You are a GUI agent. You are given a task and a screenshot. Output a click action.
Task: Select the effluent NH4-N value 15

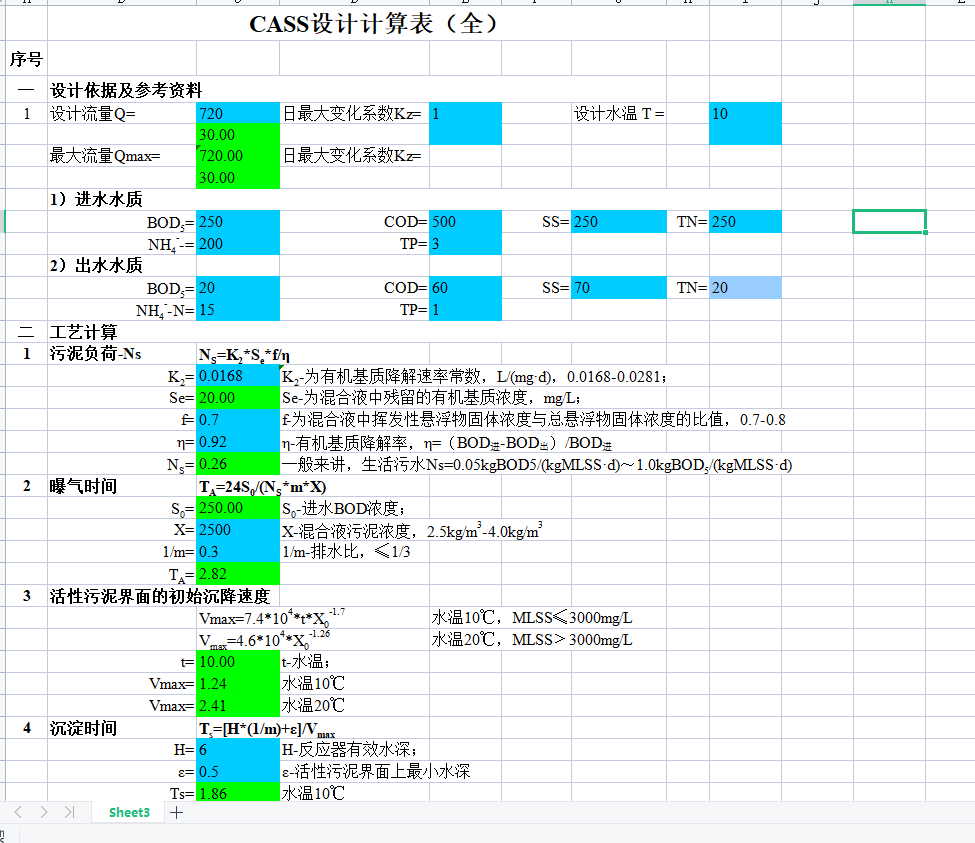(238, 310)
